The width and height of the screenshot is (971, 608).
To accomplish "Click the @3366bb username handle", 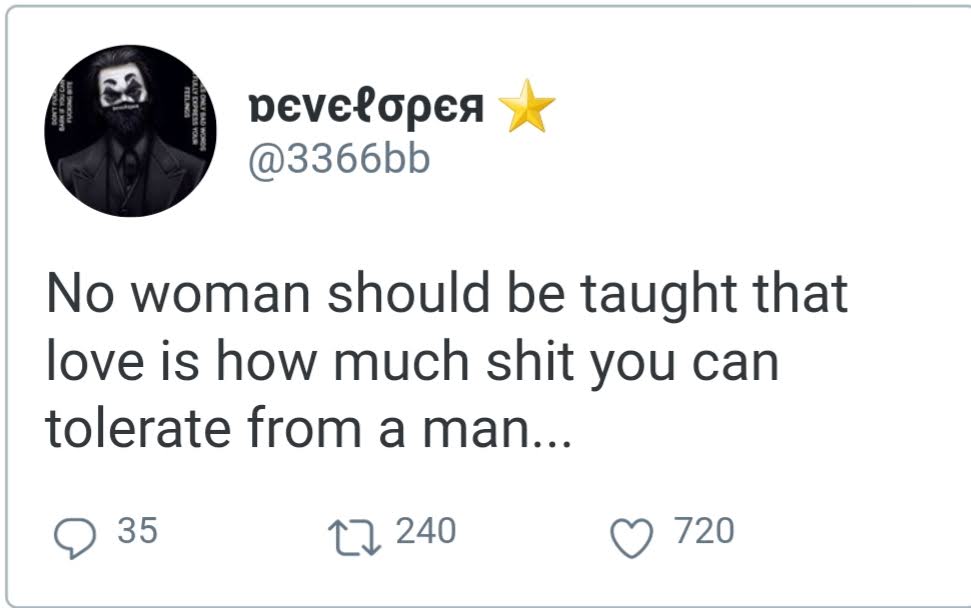I will pos(337,158).
